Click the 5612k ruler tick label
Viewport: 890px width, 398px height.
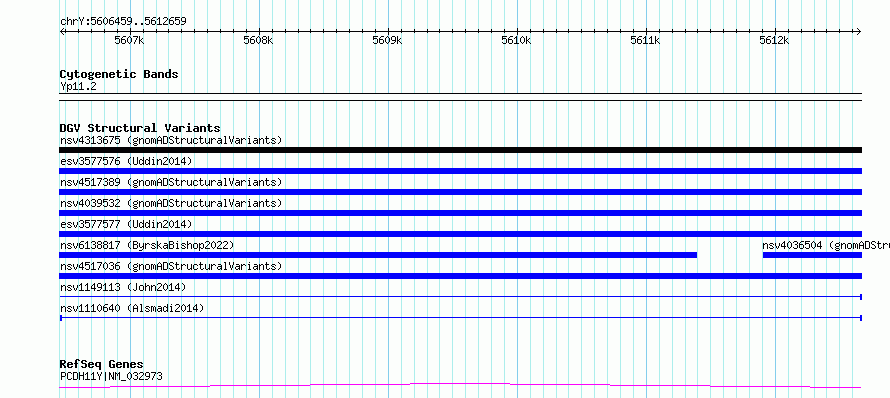tap(774, 40)
